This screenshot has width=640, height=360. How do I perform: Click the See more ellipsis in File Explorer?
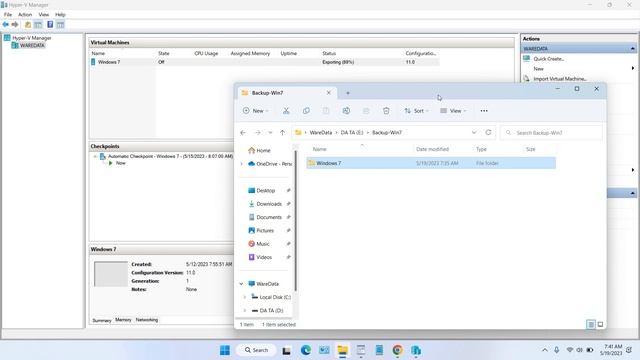tap(484, 111)
